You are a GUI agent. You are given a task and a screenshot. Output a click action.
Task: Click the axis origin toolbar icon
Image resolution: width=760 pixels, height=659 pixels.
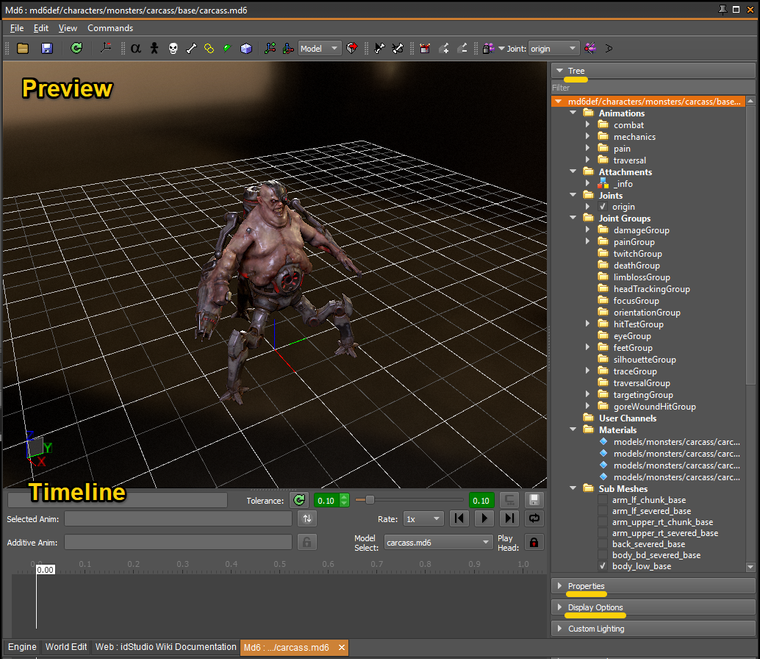[106, 48]
